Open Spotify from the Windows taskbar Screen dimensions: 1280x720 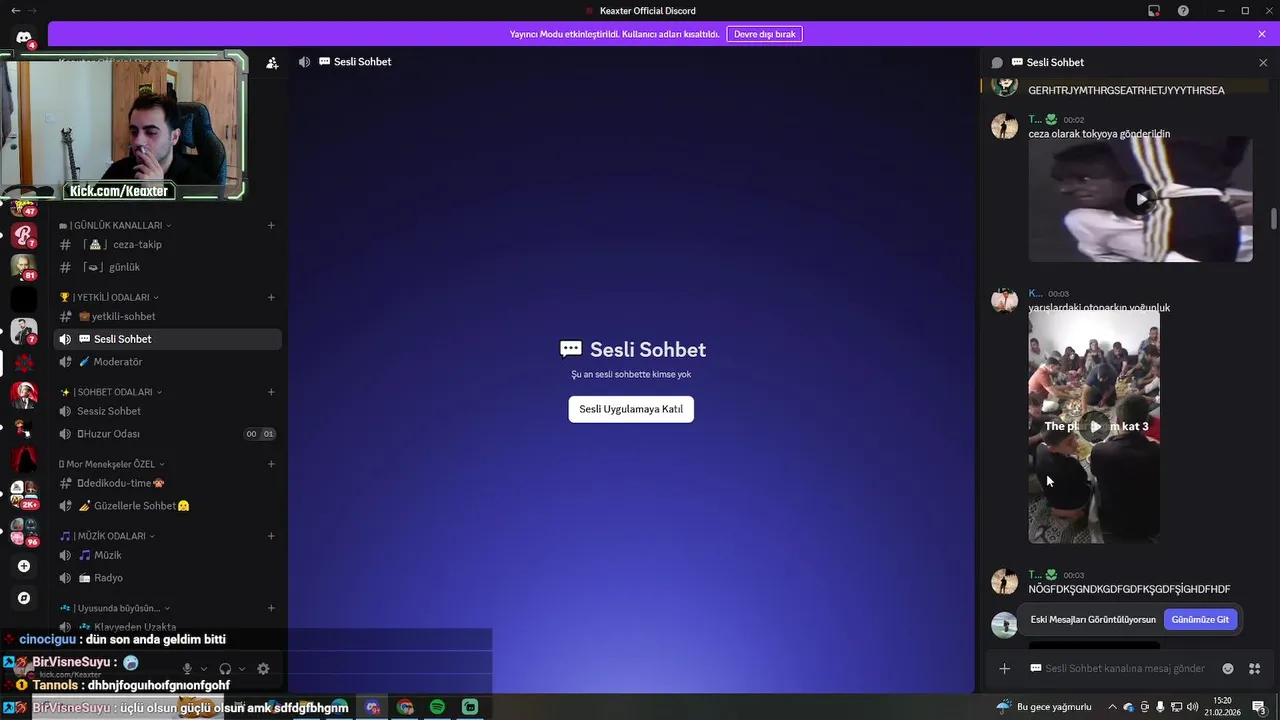tap(437, 707)
